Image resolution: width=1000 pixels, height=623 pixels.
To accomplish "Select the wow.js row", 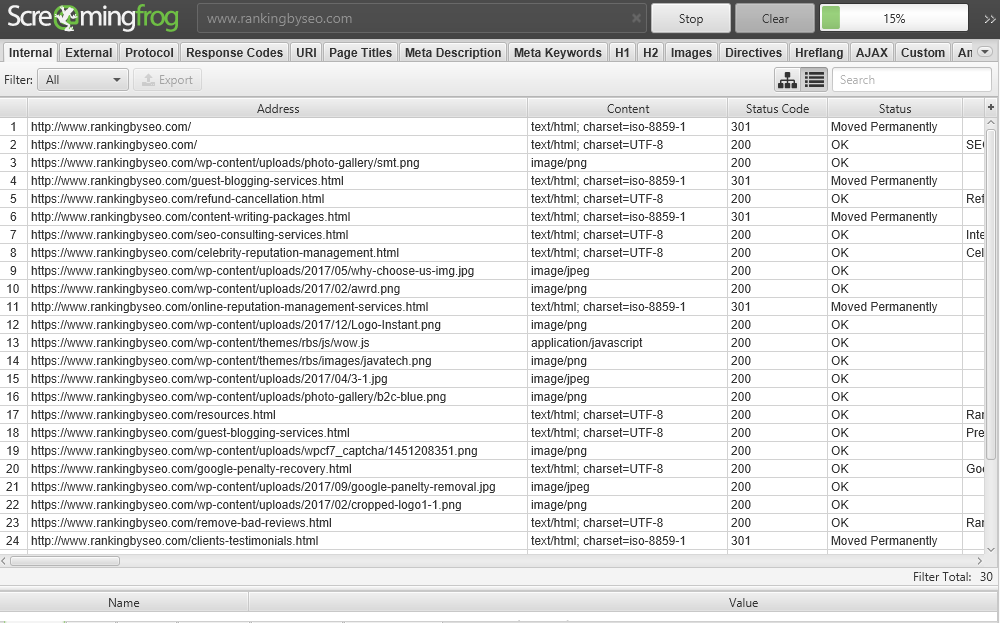I will (x=491, y=342).
